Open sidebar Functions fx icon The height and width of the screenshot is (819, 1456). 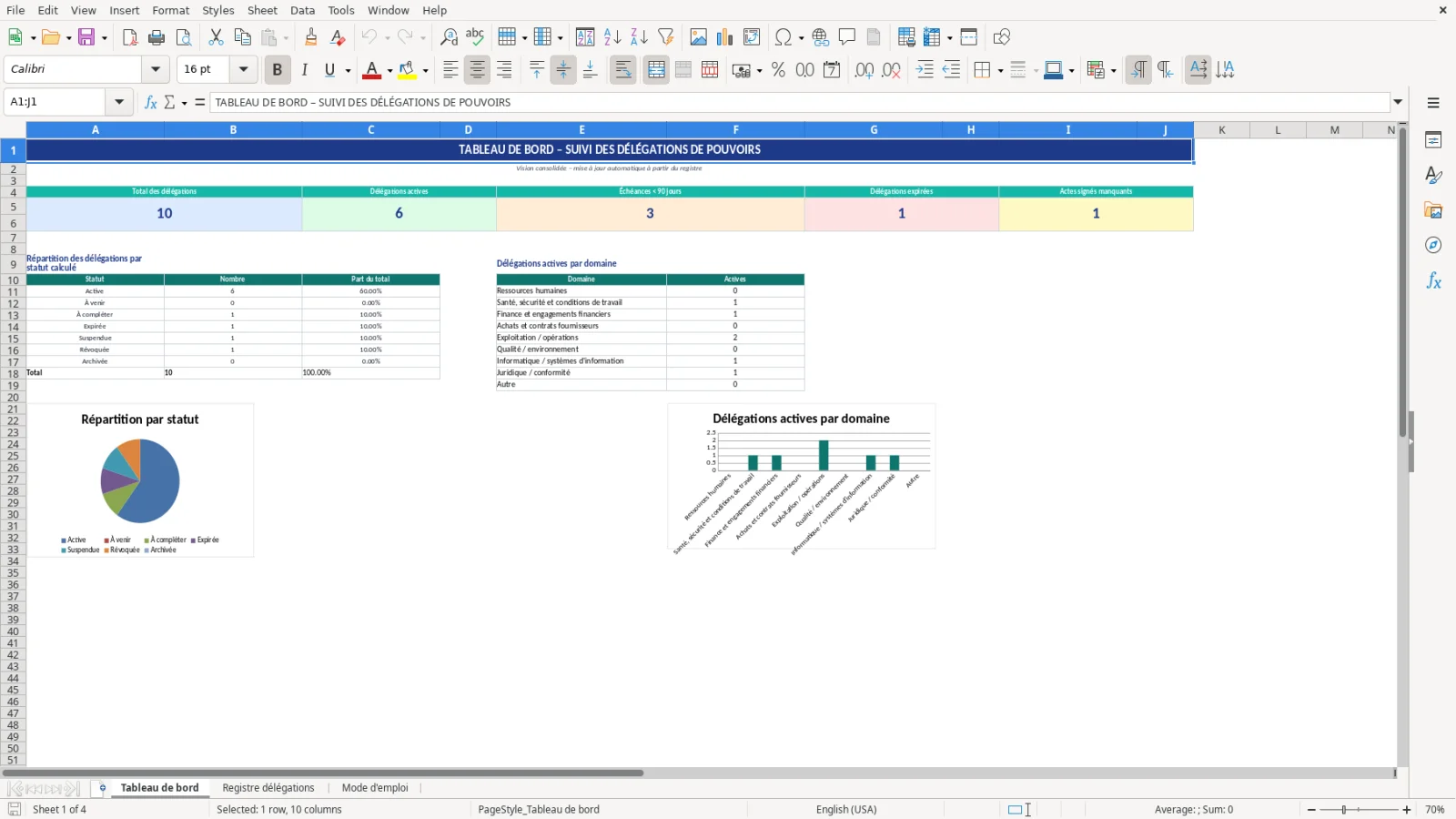click(x=1433, y=280)
